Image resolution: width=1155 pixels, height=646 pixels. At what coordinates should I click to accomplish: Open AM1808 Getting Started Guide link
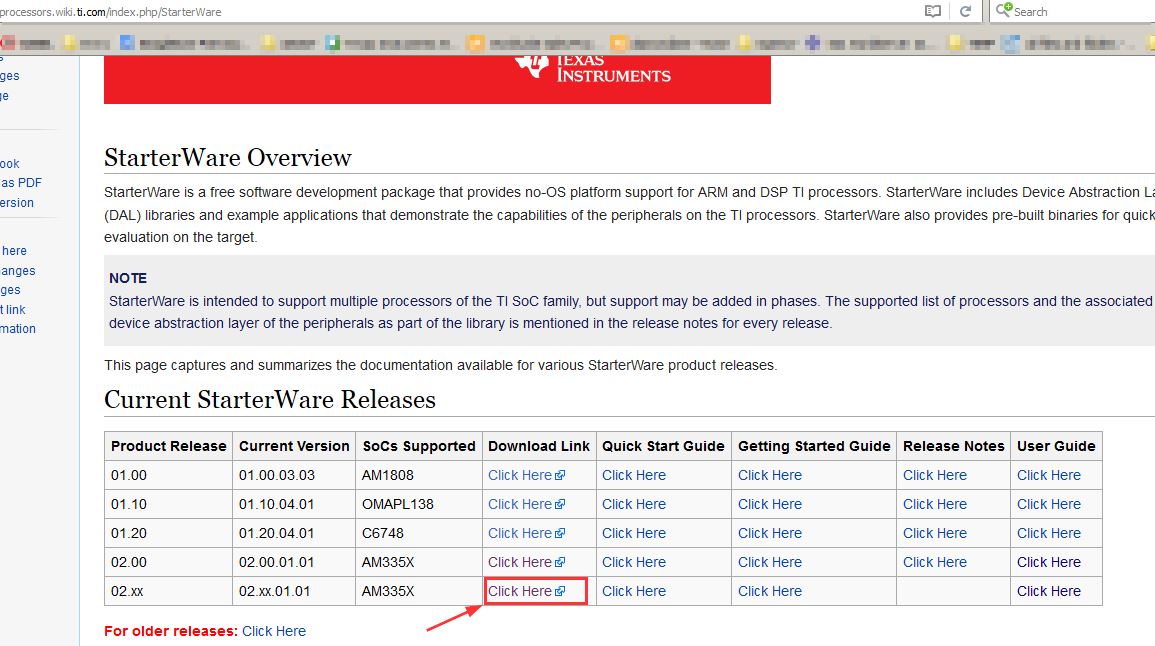pyautogui.click(x=770, y=475)
